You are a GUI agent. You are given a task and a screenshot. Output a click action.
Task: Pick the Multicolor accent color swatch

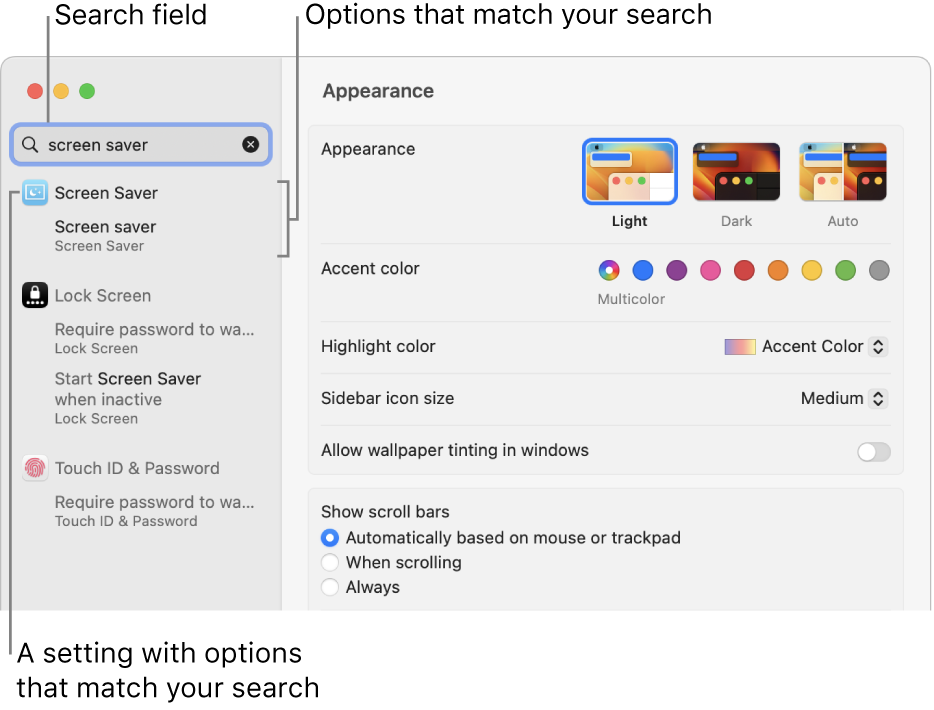click(609, 270)
